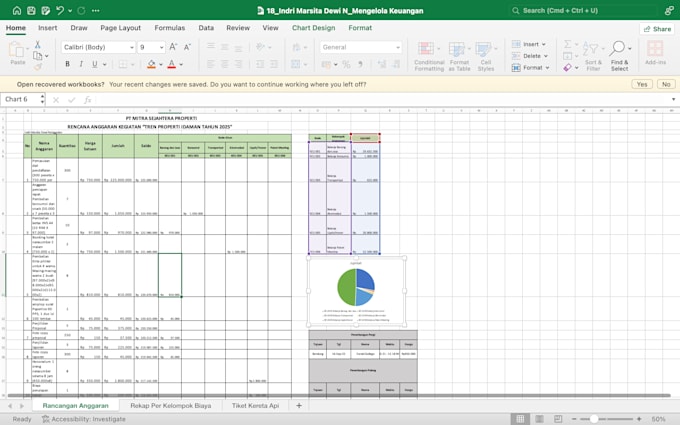Image resolution: width=680 pixels, height=425 pixels.
Task: Open the Page Layout ribbon tab
Action: (x=121, y=28)
